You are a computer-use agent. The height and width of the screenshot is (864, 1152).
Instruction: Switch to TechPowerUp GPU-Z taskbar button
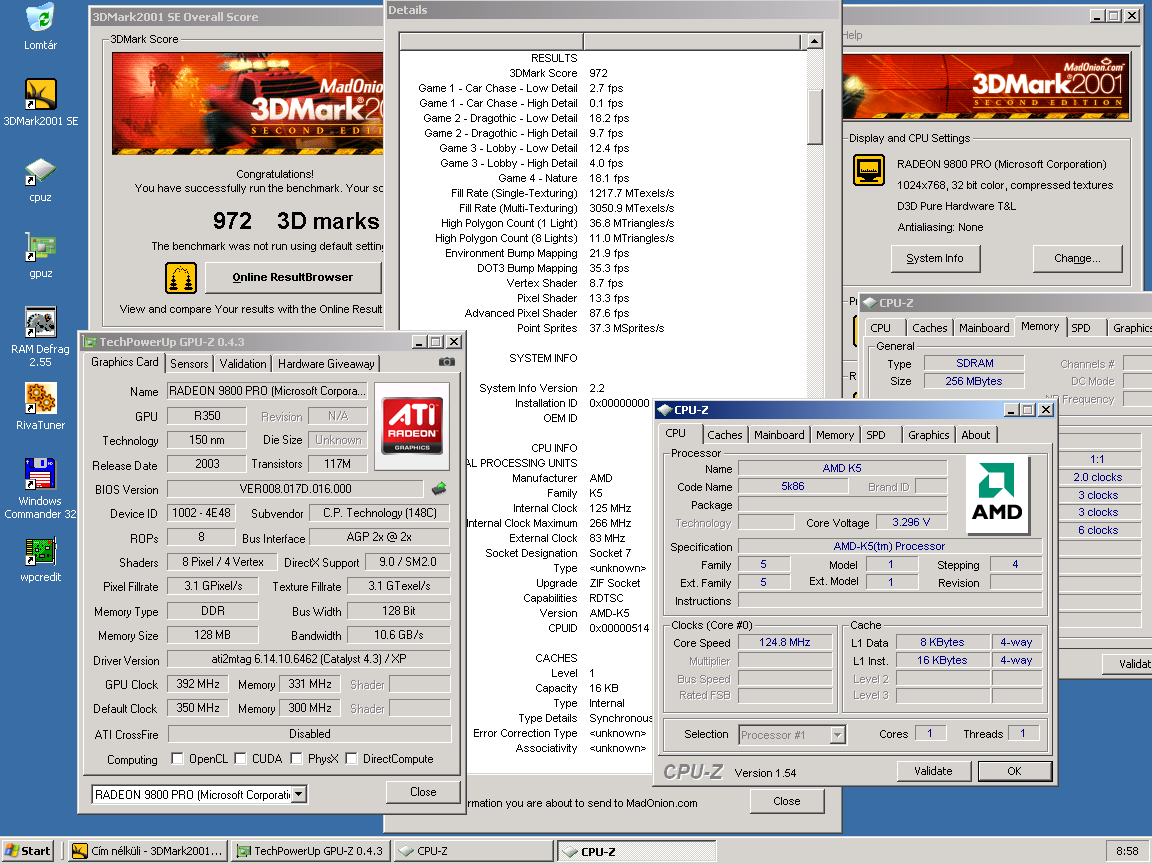coord(311,851)
